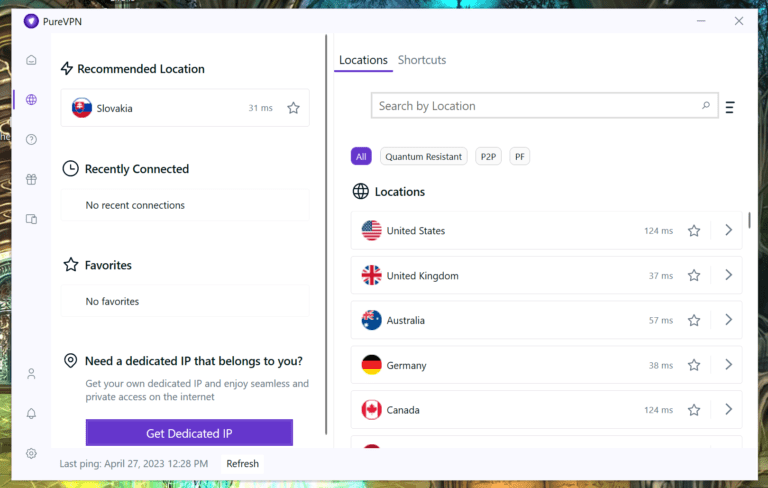Expand the United Kingdom cities chevron
The width and height of the screenshot is (768, 488).
pos(728,275)
